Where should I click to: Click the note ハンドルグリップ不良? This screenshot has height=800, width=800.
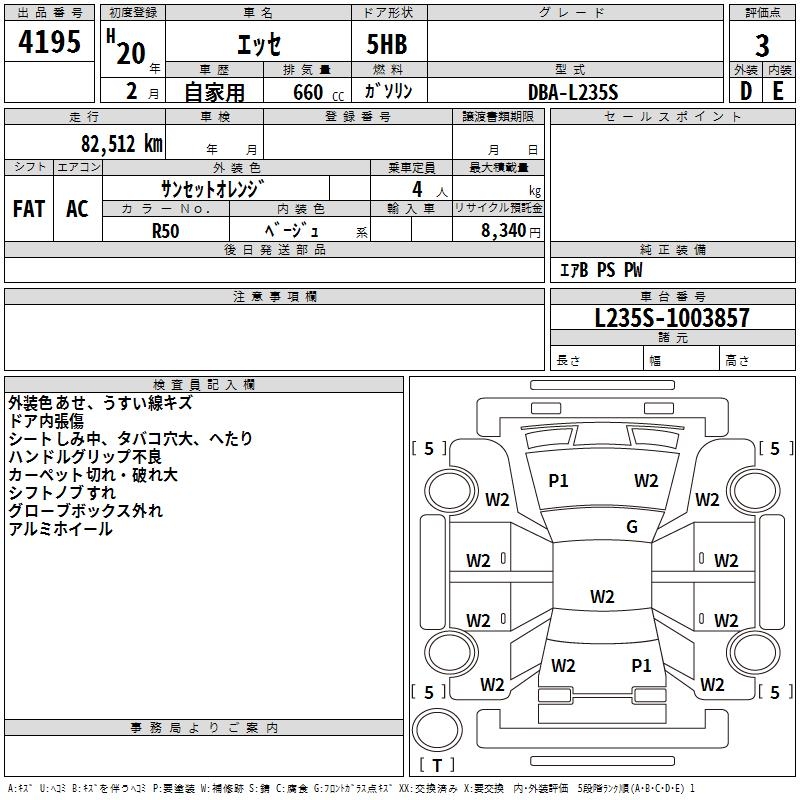point(85,457)
